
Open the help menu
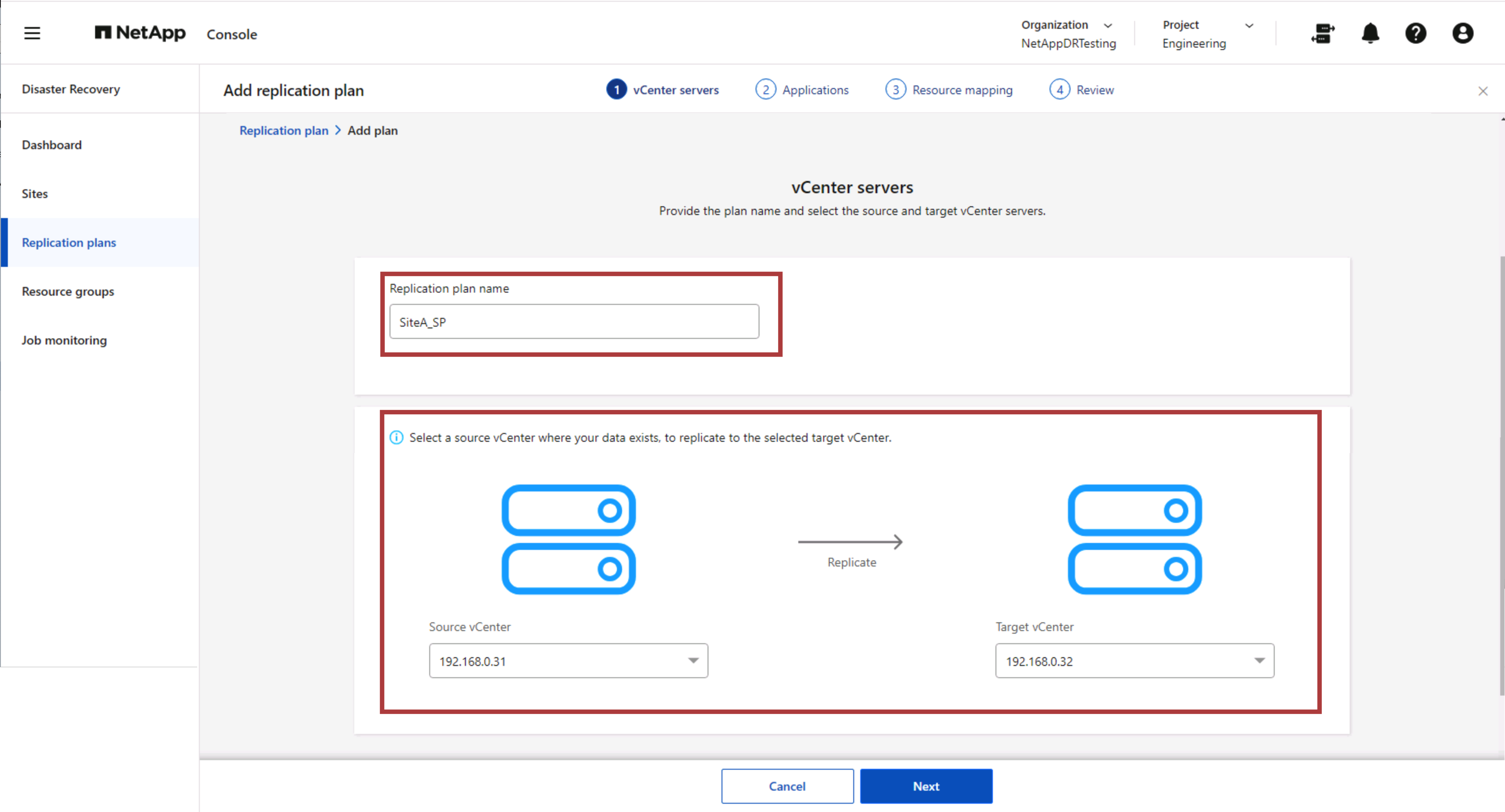(x=1416, y=34)
